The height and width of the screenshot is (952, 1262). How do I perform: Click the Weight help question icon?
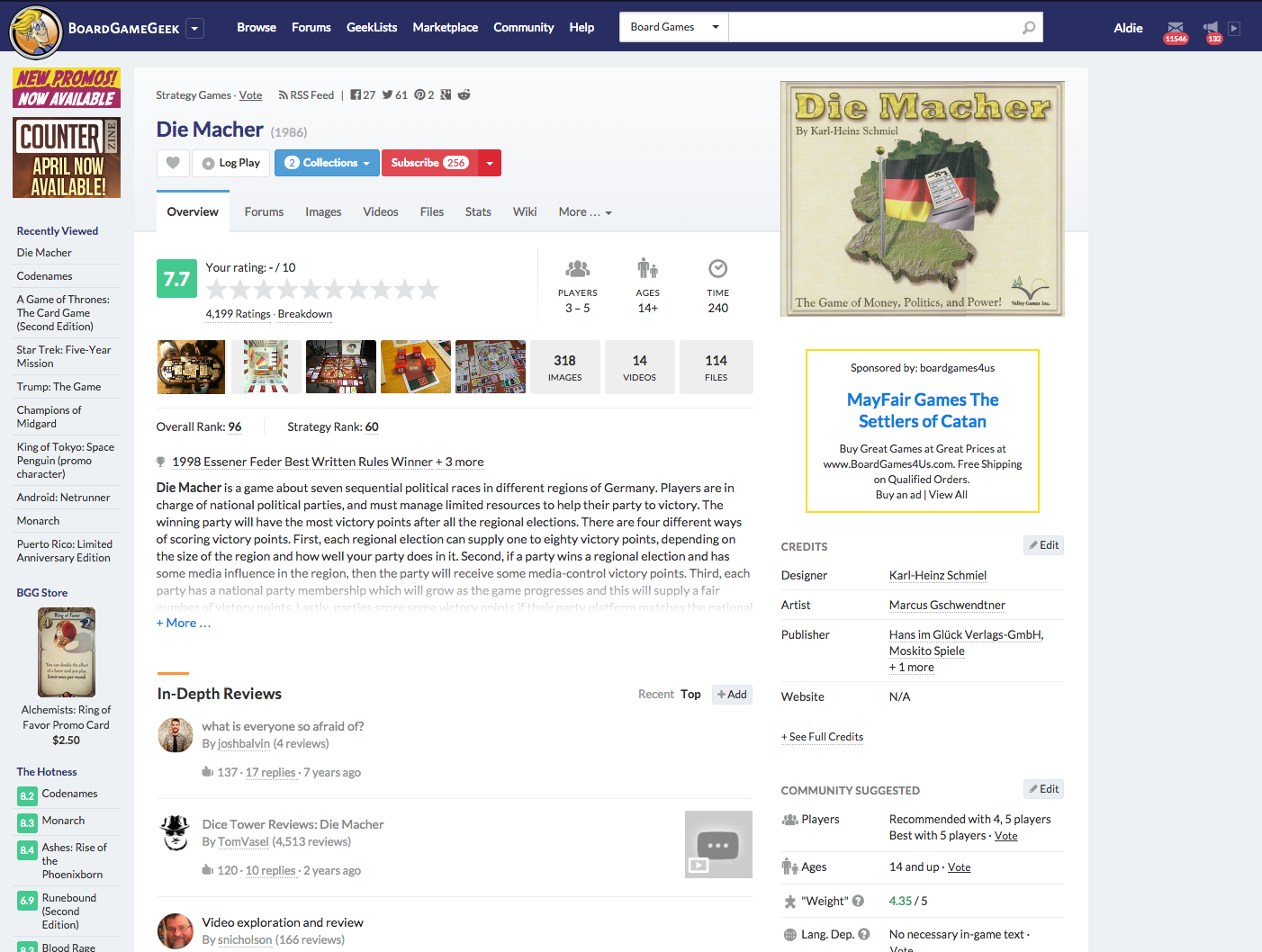click(x=858, y=901)
